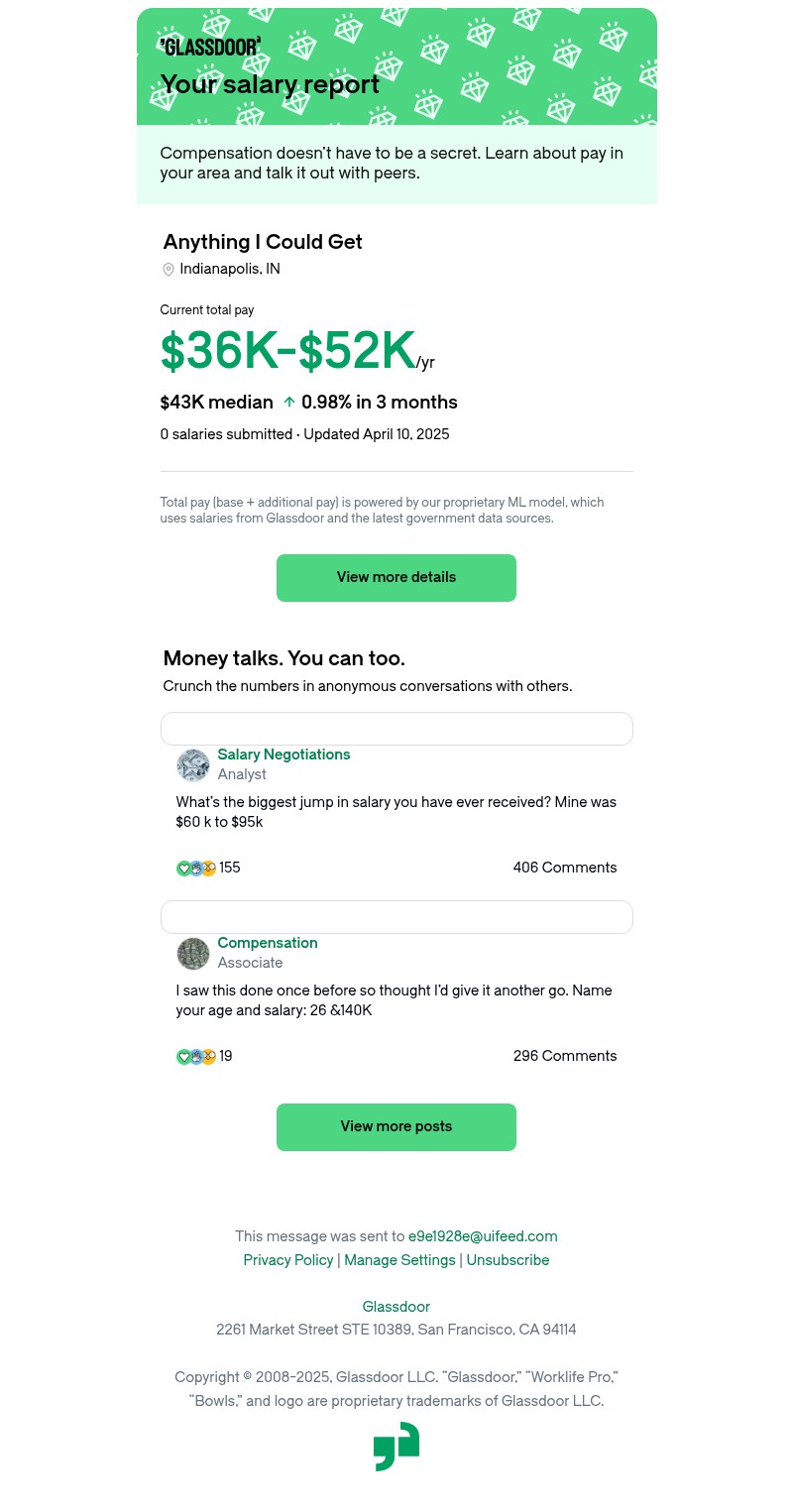Screen dimensions: 793x1512
Task: Click the Glassdoor logo in the green header
Action: (x=209, y=47)
